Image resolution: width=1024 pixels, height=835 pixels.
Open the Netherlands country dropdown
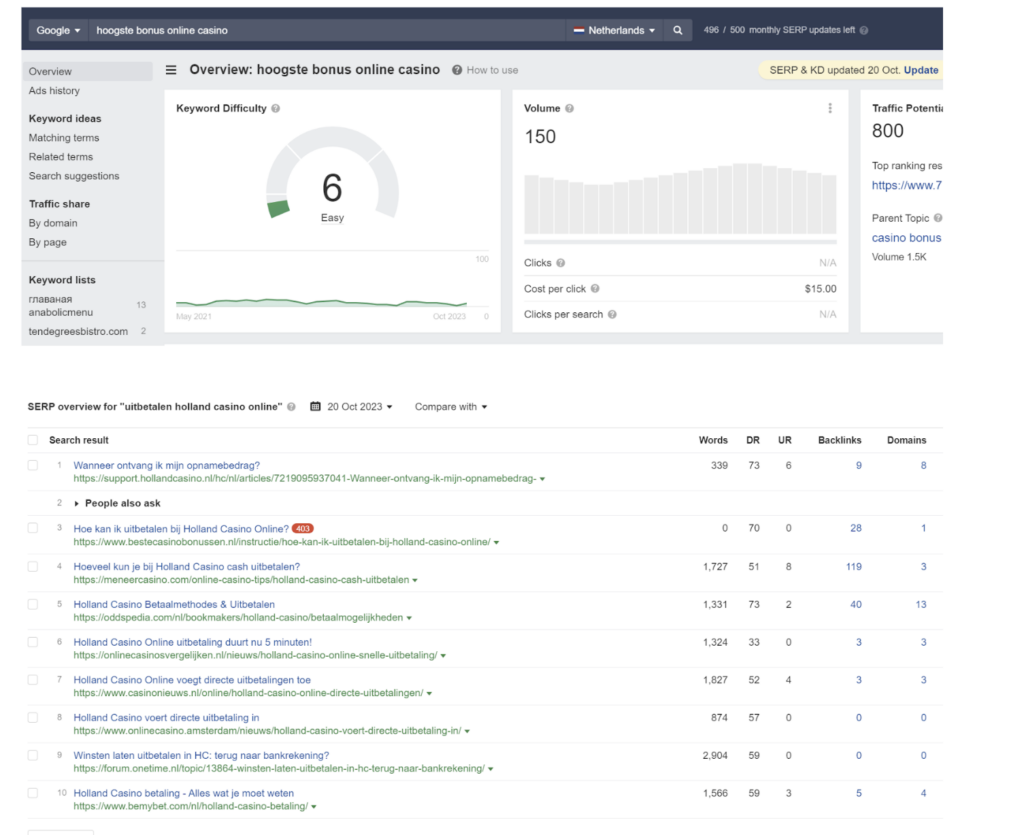(613, 30)
